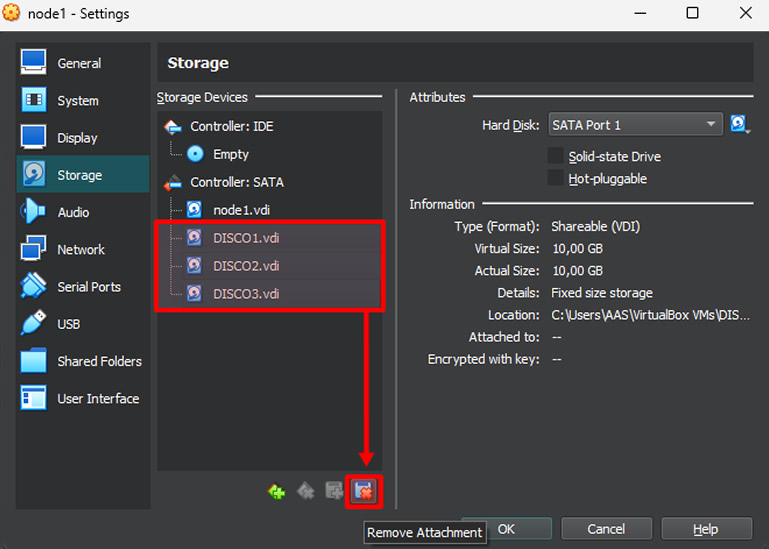Click the DISCO1.vdi hard disk icon
This screenshot has height=549, width=769.
[194, 238]
